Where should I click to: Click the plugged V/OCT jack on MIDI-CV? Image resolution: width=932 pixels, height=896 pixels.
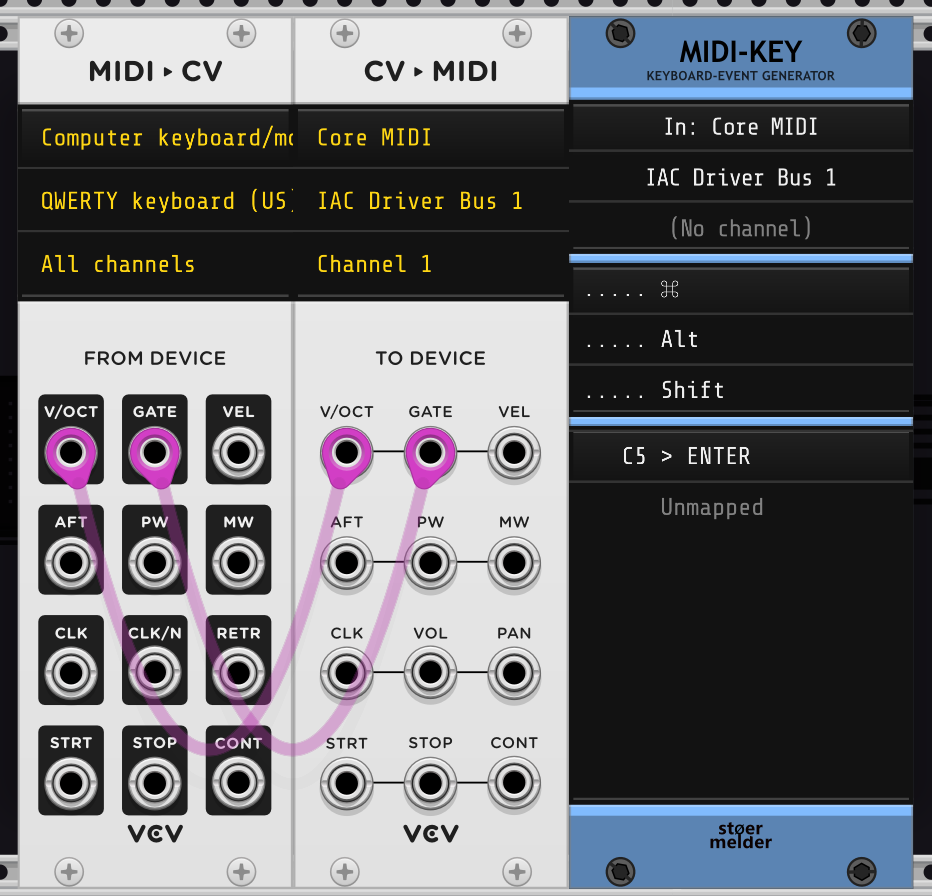point(71,454)
